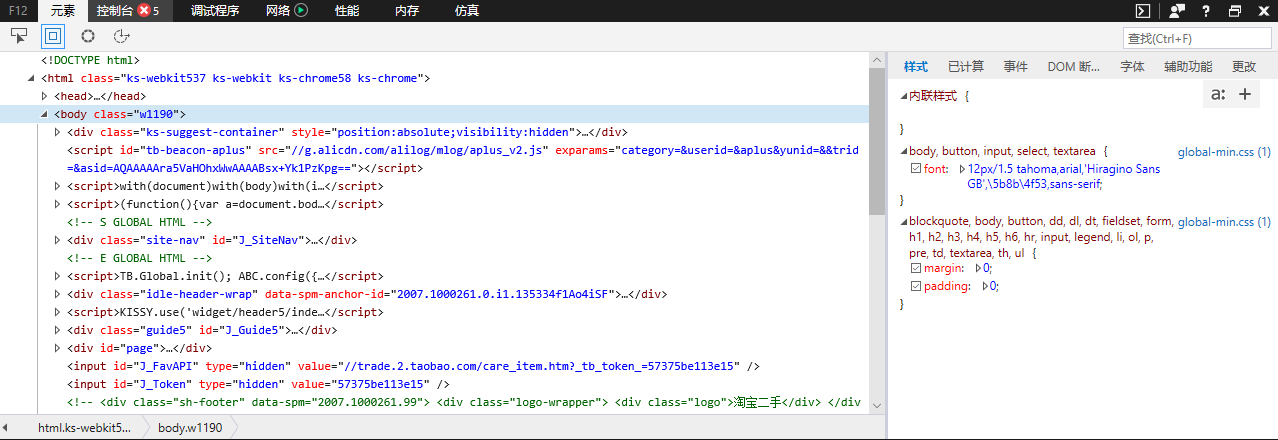The image size is (1278, 440).
Task: Select the 样式 pane tab
Action: [x=916, y=67]
